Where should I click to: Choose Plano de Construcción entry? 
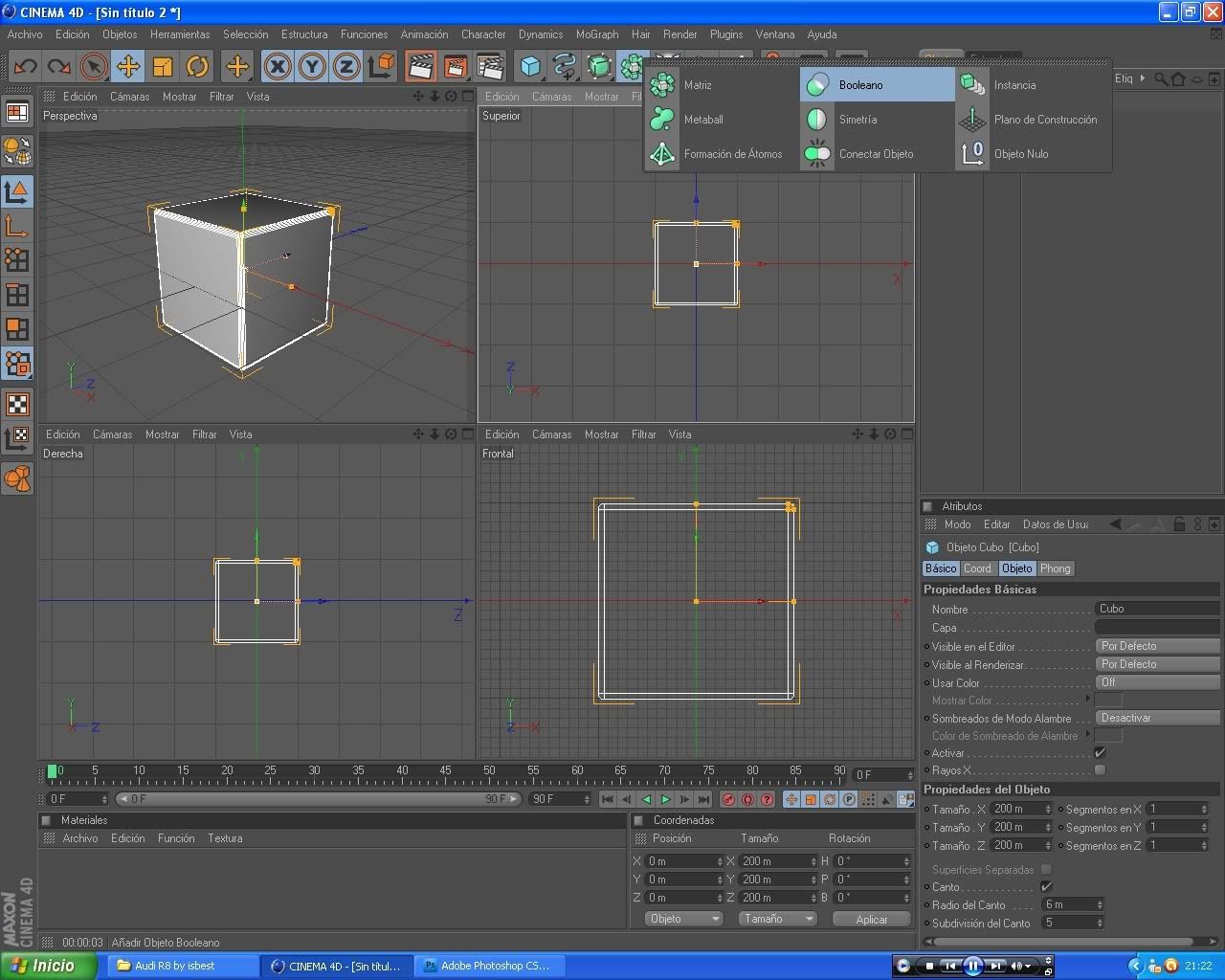[x=1033, y=120]
